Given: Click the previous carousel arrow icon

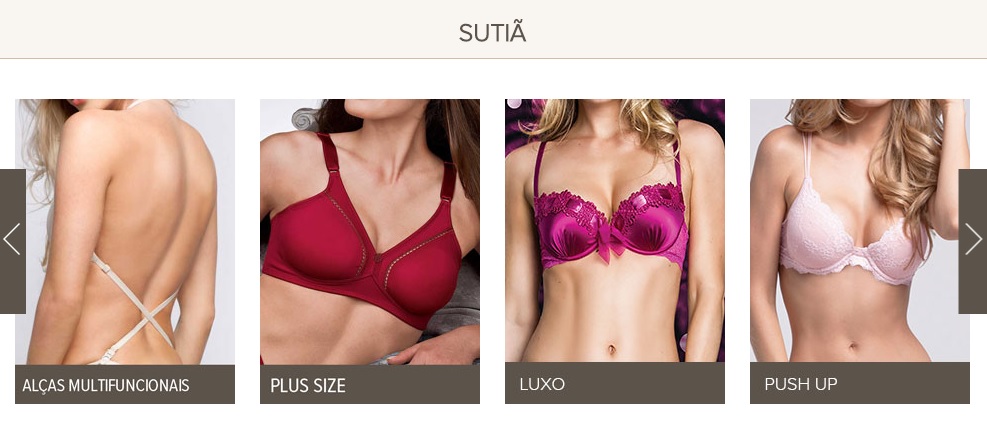Looking at the screenshot, I should click(12, 239).
